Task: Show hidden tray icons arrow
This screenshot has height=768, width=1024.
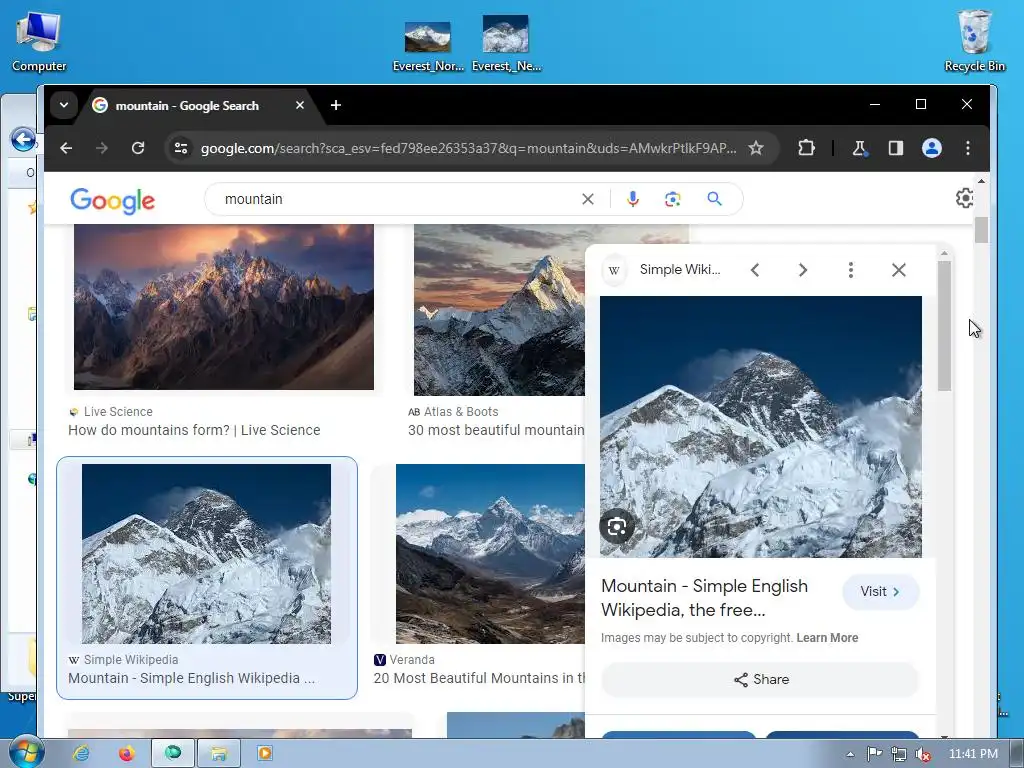Action: point(850,754)
